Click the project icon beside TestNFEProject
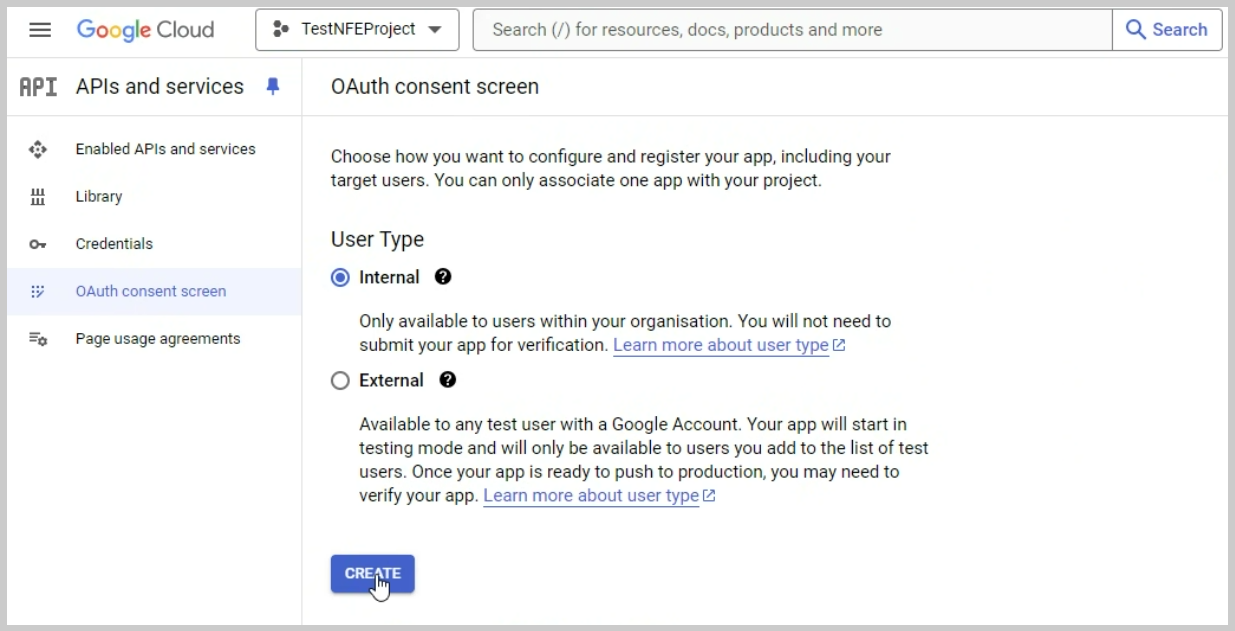The image size is (1235, 631). [x=281, y=30]
